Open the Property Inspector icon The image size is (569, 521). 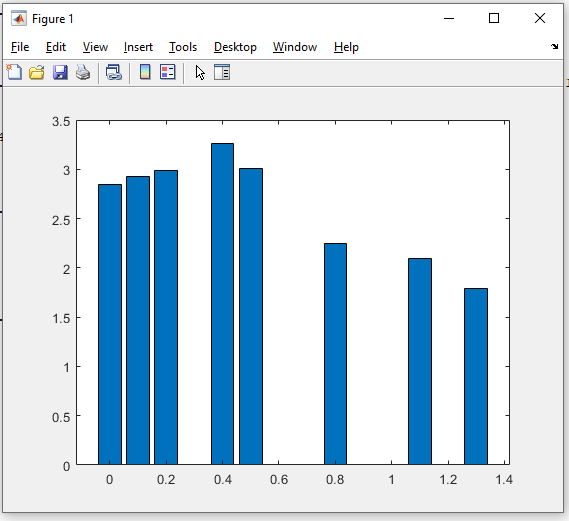222,72
